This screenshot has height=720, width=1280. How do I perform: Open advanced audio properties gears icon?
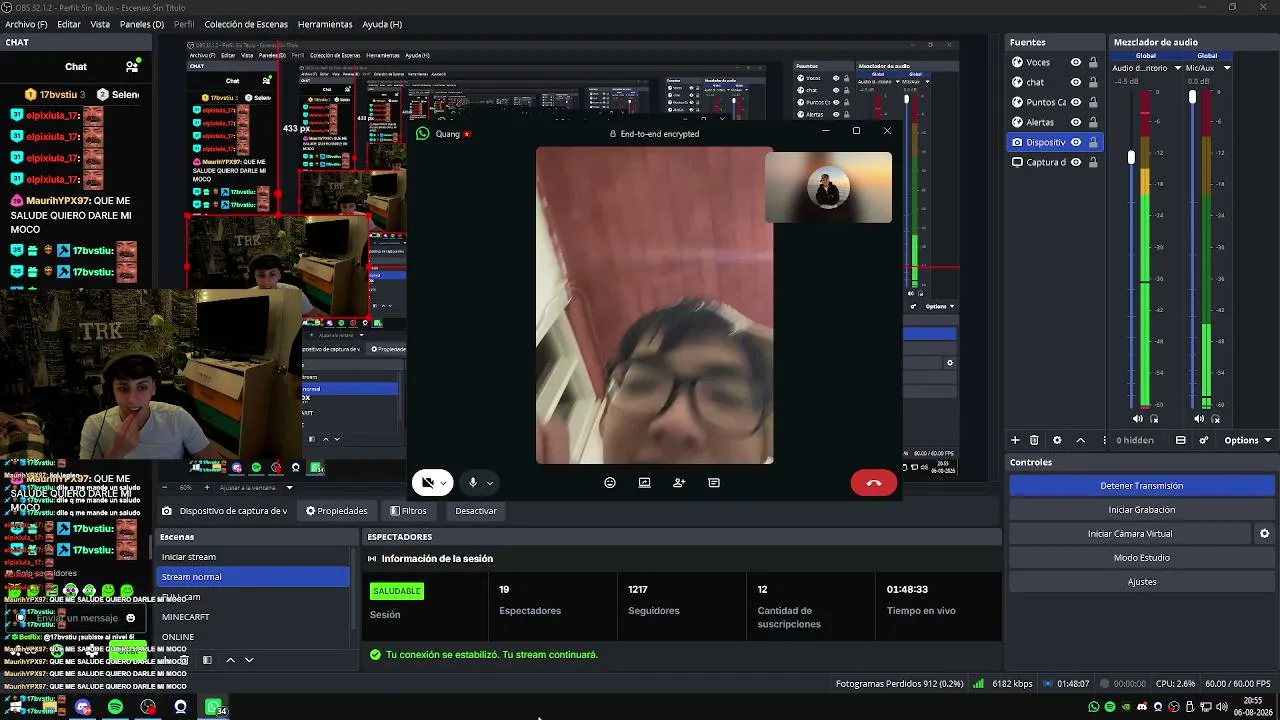pos(1204,440)
